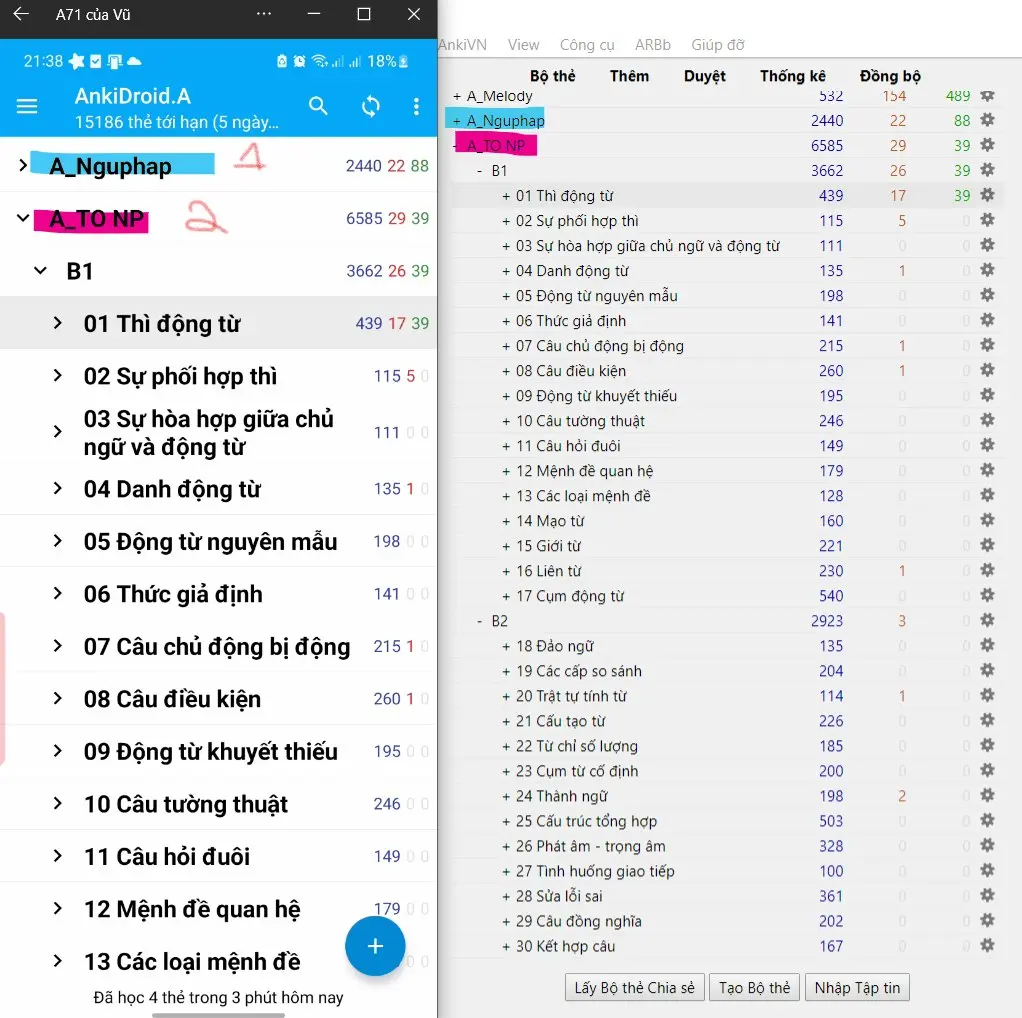Expand the A_Nguphap deck in AnkiDroid
The width and height of the screenshot is (1022, 1018).
click(23, 165)
